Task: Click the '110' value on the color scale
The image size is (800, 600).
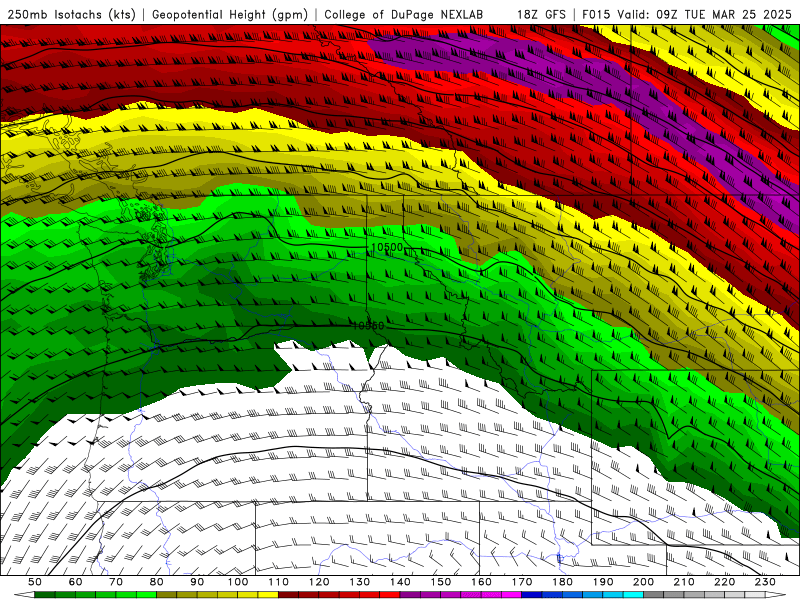Action: coord(279,582)
